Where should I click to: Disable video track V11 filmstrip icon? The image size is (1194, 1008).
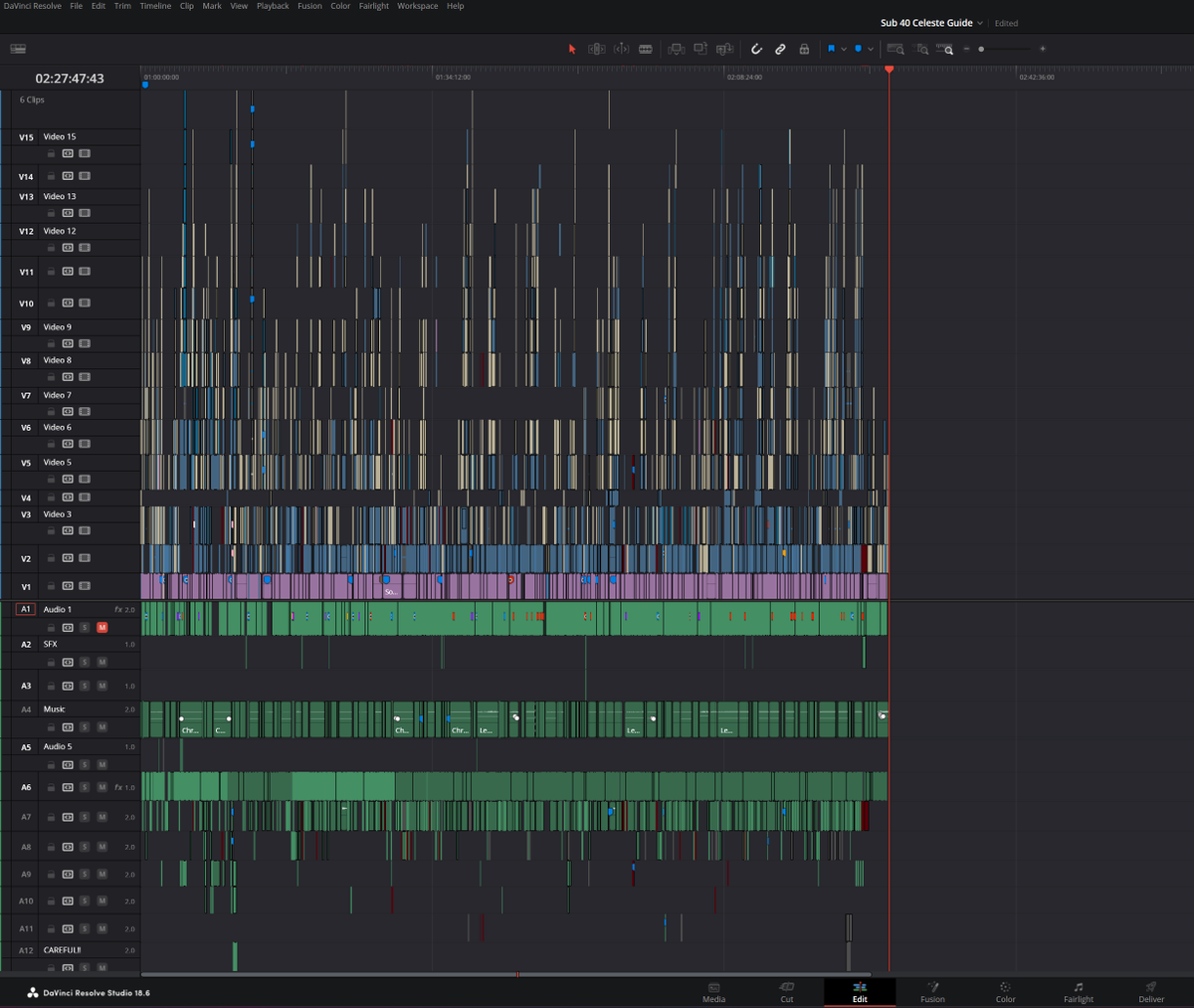coord(85,271)
